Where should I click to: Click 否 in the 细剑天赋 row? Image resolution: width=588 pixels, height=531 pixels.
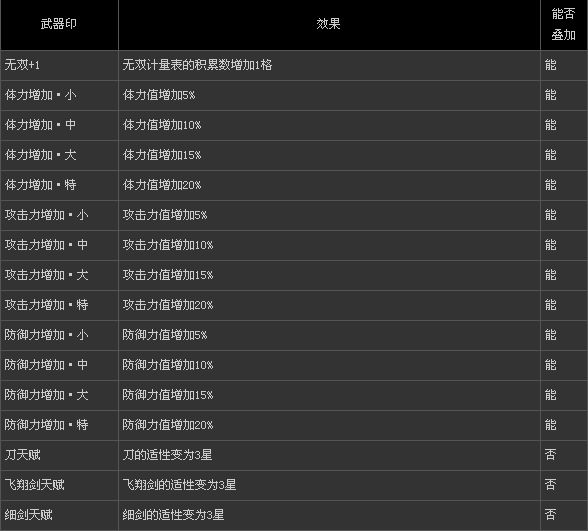click(550, 515)
